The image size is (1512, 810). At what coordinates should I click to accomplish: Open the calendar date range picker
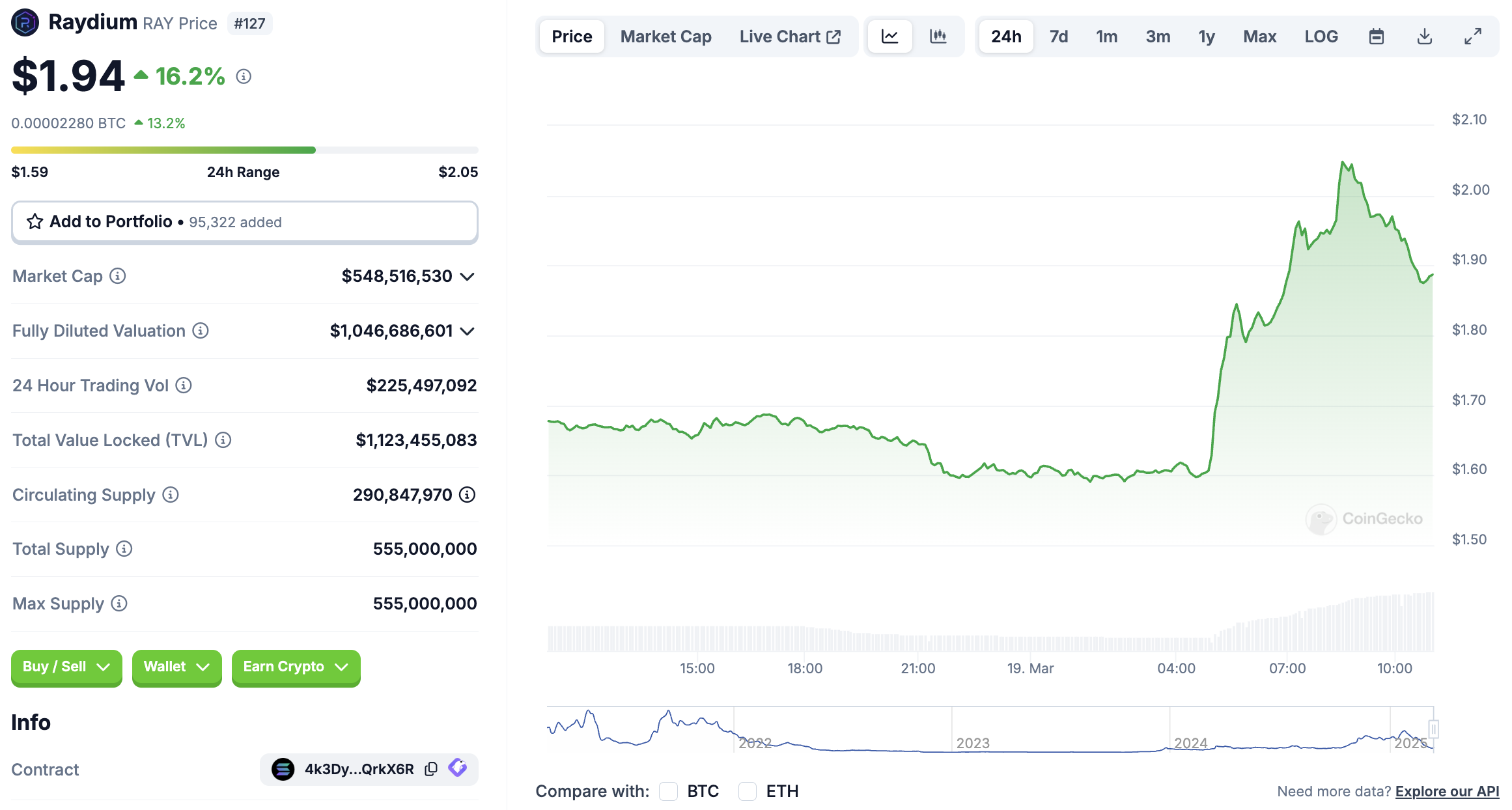pyautogui.click(x=1376, y=36)
